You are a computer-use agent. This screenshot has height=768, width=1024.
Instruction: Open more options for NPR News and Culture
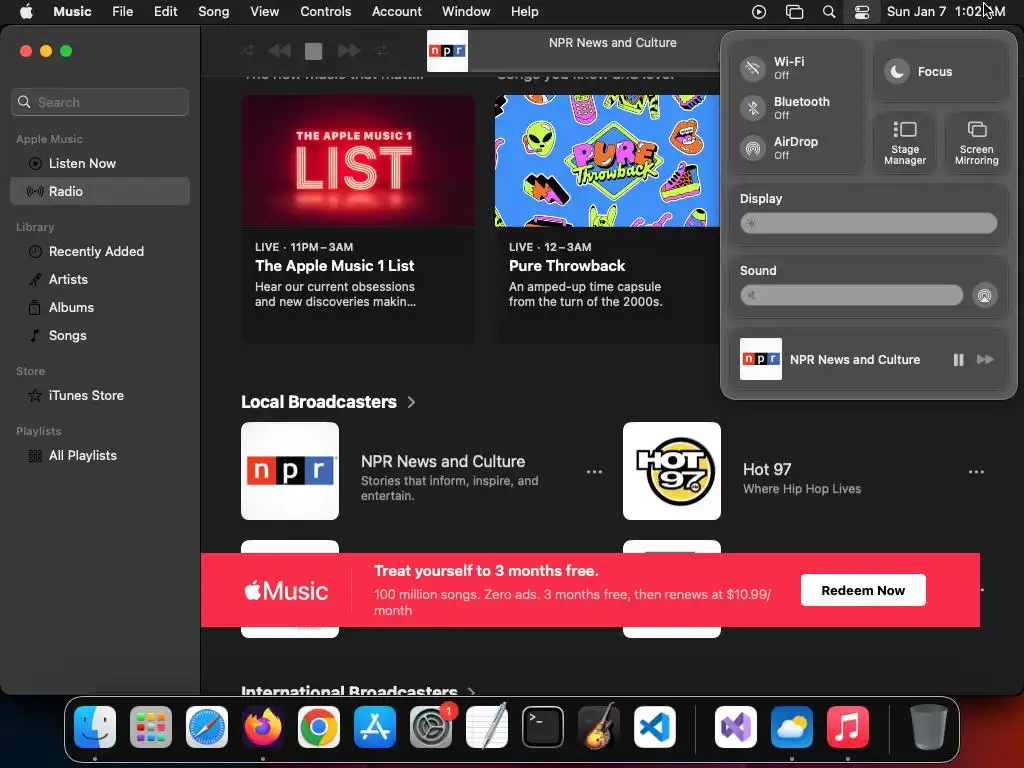pos(594,472)
